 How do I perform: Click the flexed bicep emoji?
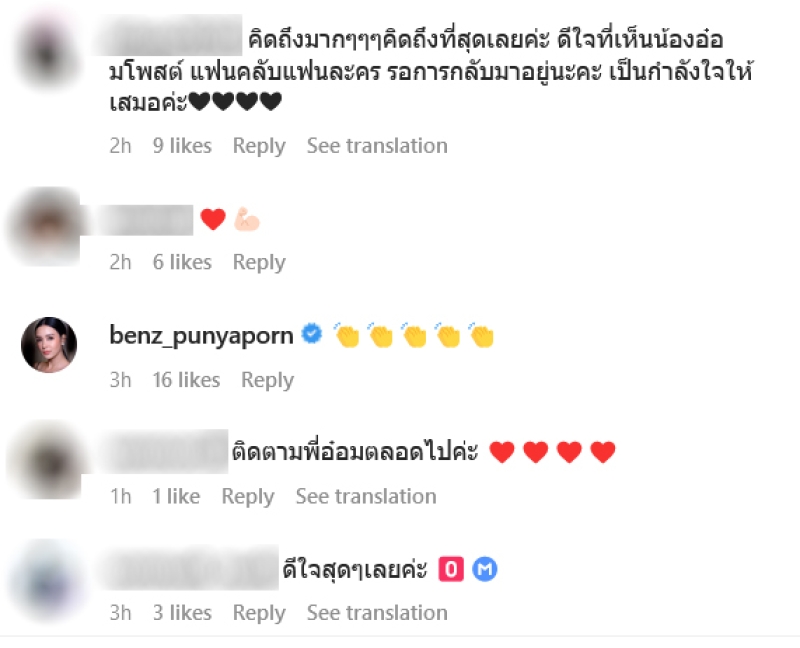[x=247, y=219]
